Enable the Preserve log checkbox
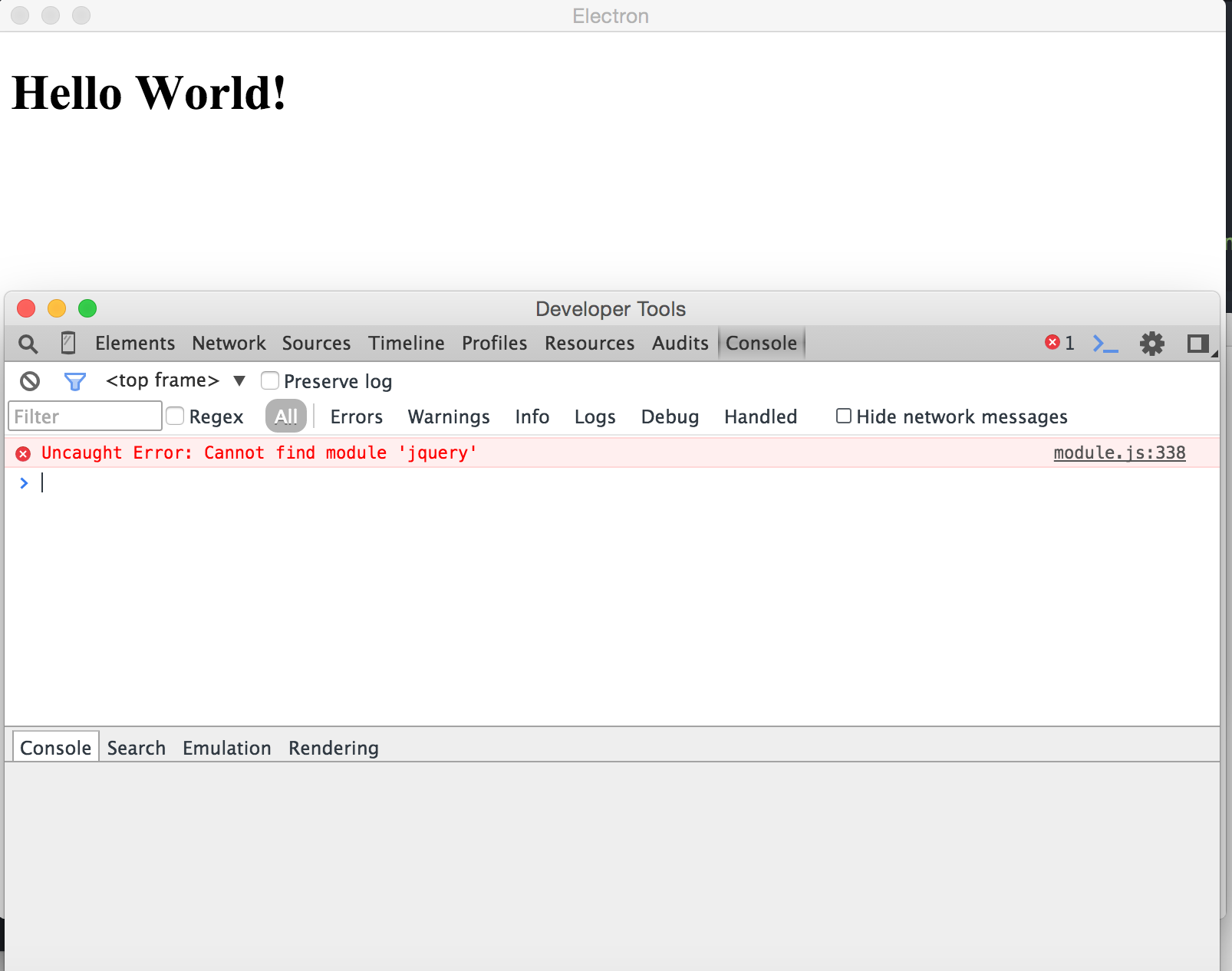Viewport: 1232px width, 971px height. (270, 380)
